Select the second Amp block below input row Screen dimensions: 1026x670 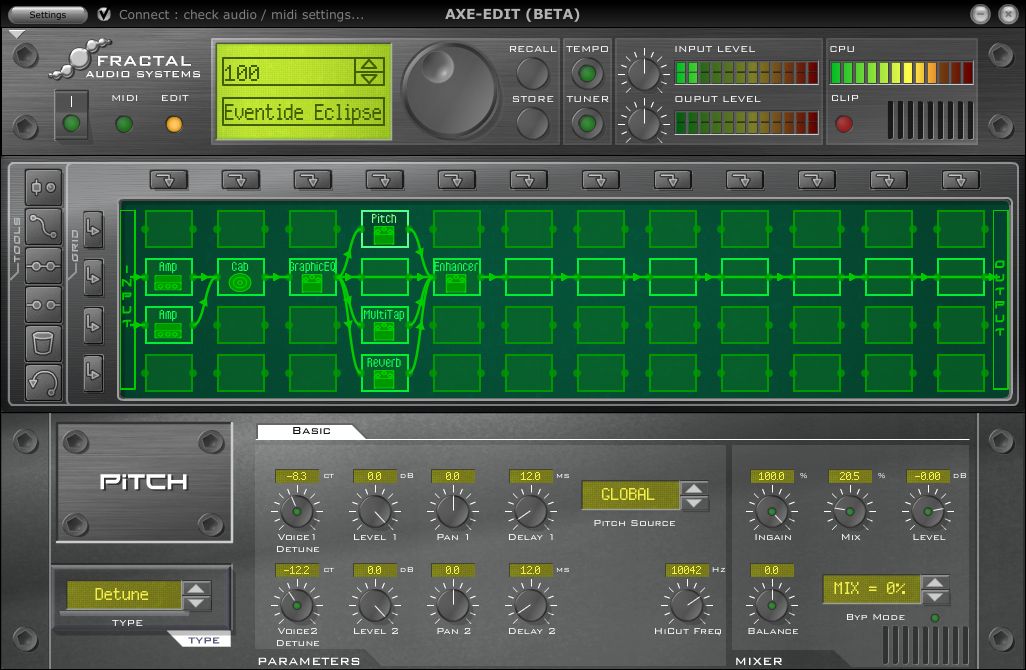[168, 325]
